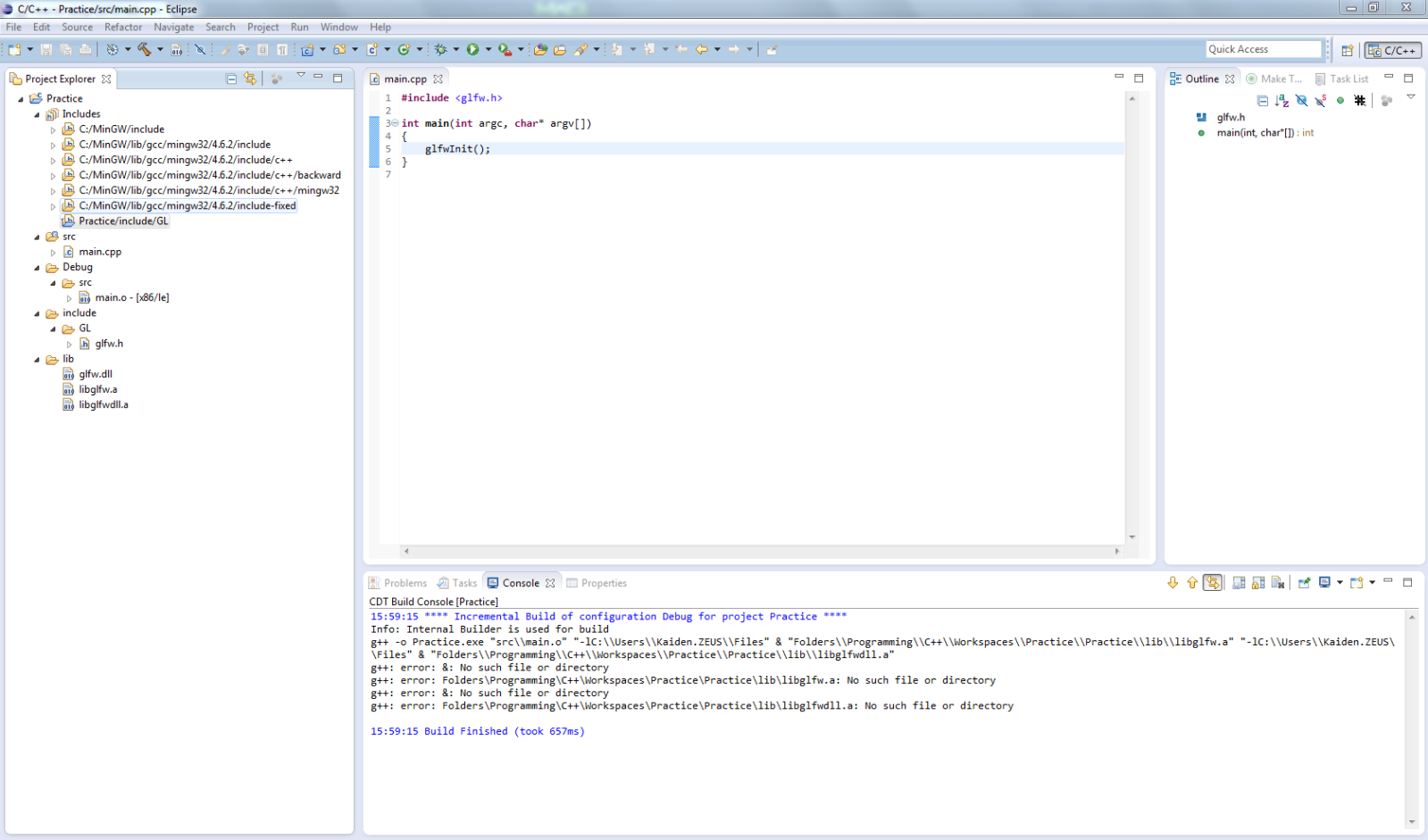Click the Clear Console icon

coord(1279,583)
